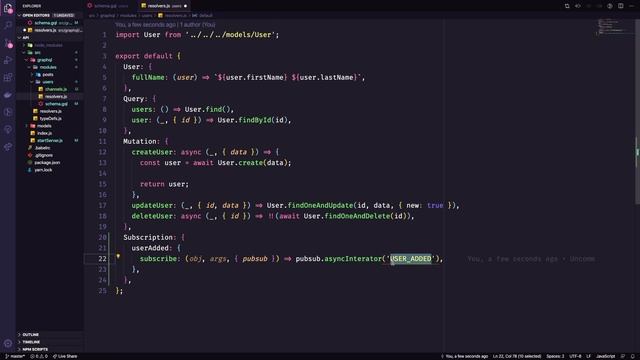This screenshot has height=360, width=640.
Task: Click the 'users' segment in the breadcrumb path
Action: 147,16
